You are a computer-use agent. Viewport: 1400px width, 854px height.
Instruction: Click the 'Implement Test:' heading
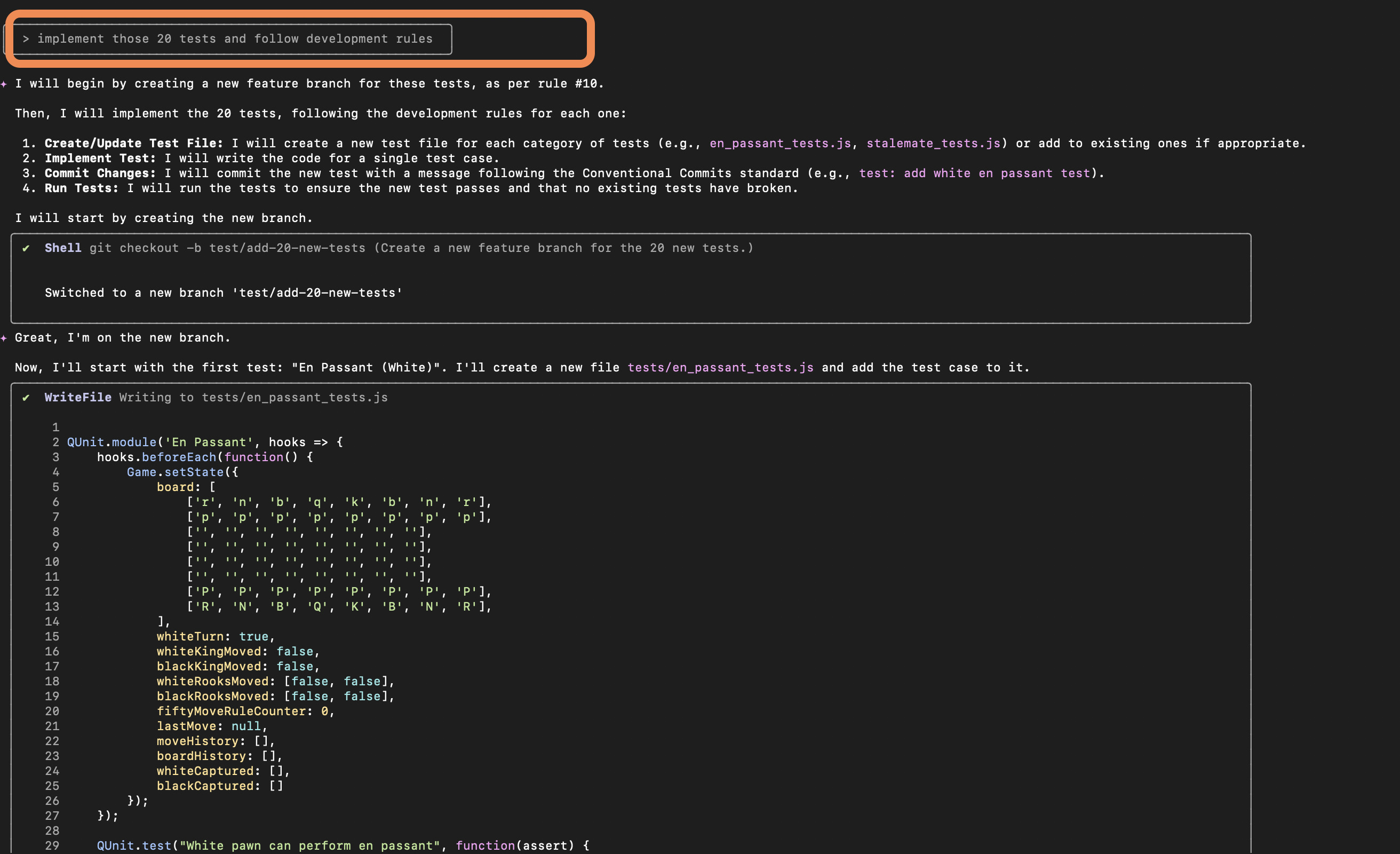tap(100, 158)
